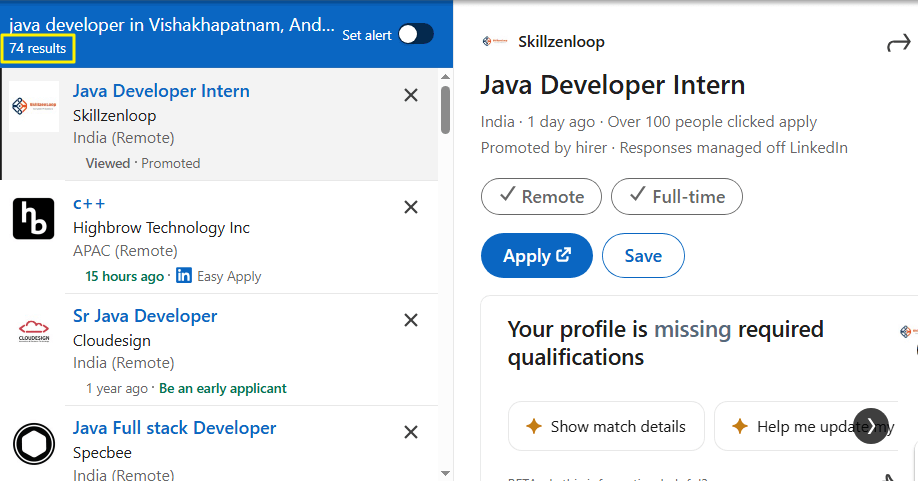Toggle the Set alert switch
918x481 pixels.
(415, 35)
